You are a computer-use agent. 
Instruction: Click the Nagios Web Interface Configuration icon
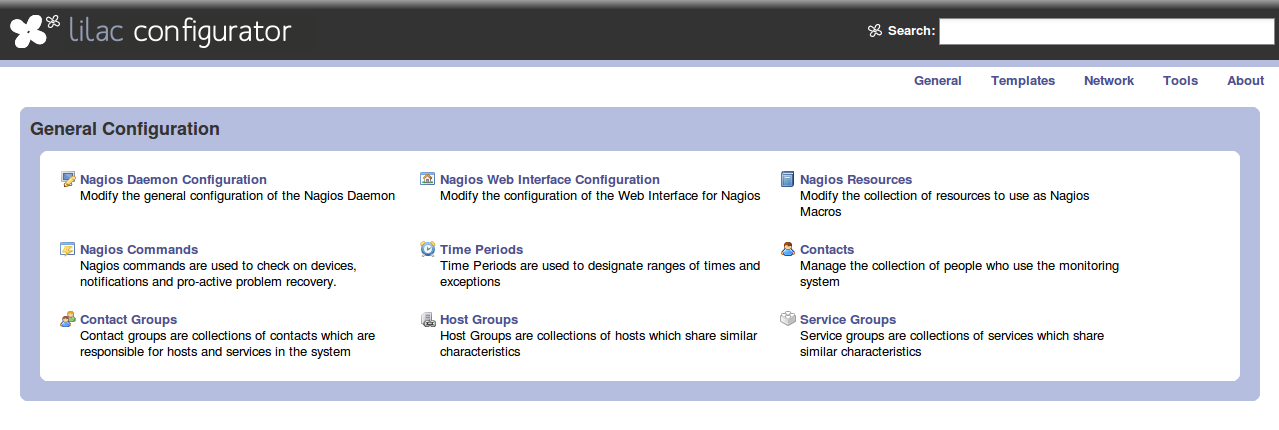[x=428, y=179]
